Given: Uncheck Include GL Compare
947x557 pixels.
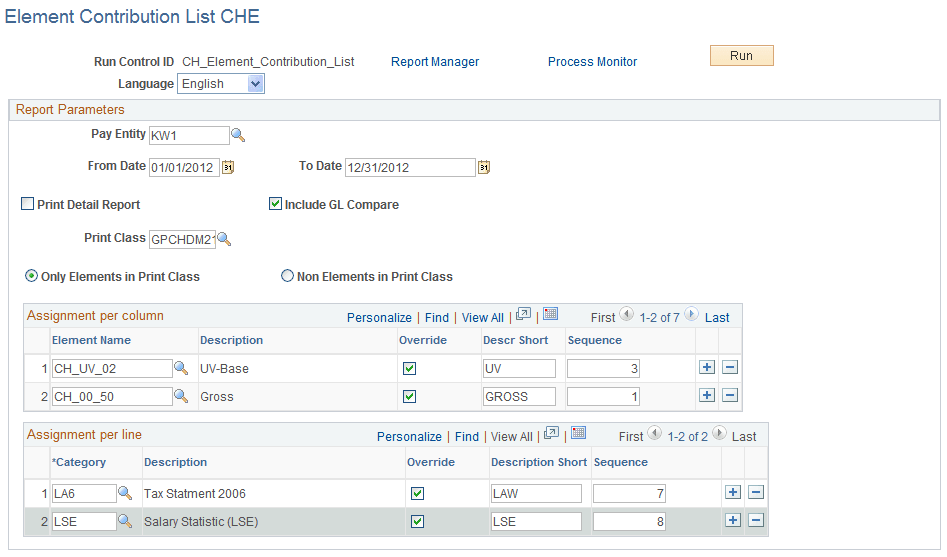Looking at the screenshot, I should pyautogui.click(x=275, y=204).
